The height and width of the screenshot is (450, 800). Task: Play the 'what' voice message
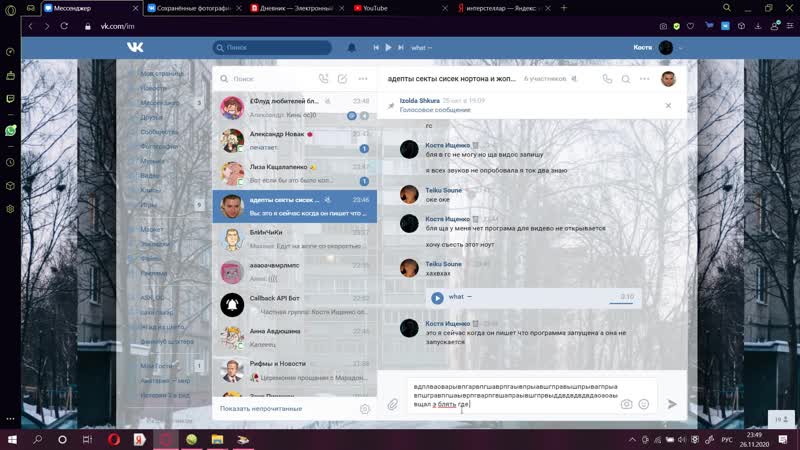pos(438,297)
